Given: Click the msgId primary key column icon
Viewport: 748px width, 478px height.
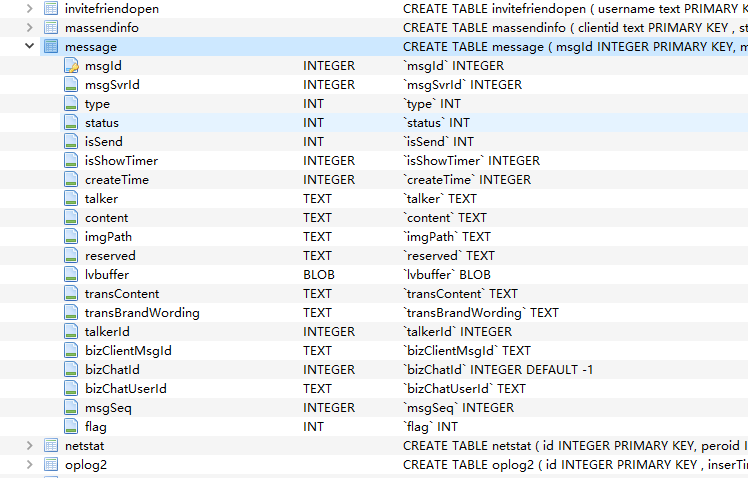Looking at the screenshot, I should (x=71, y=66).
